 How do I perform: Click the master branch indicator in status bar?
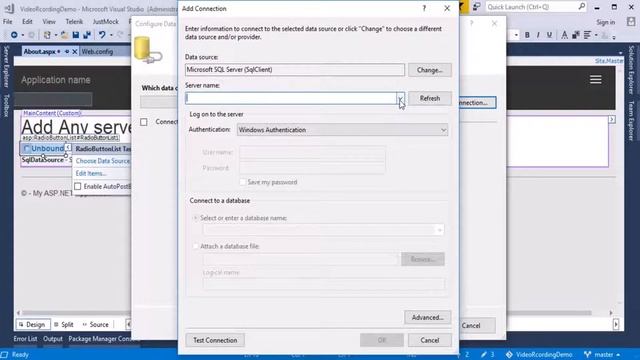(602, 354)
